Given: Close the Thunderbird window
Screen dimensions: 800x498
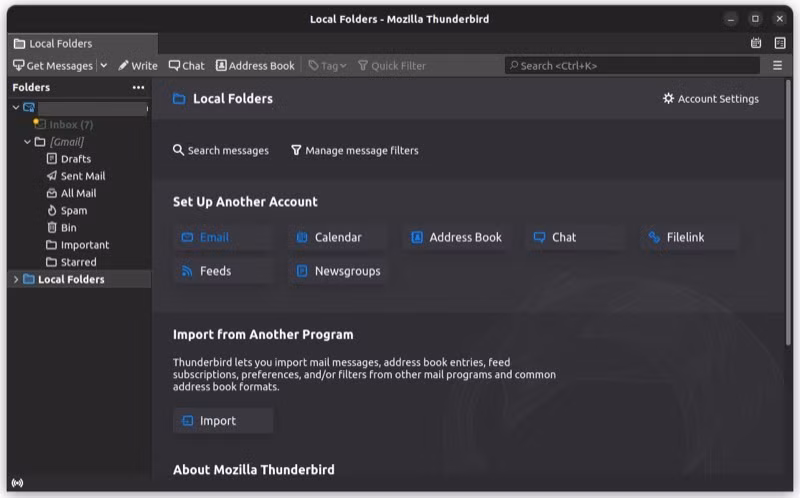Looking at the screenshot, I should coord(780,19).
